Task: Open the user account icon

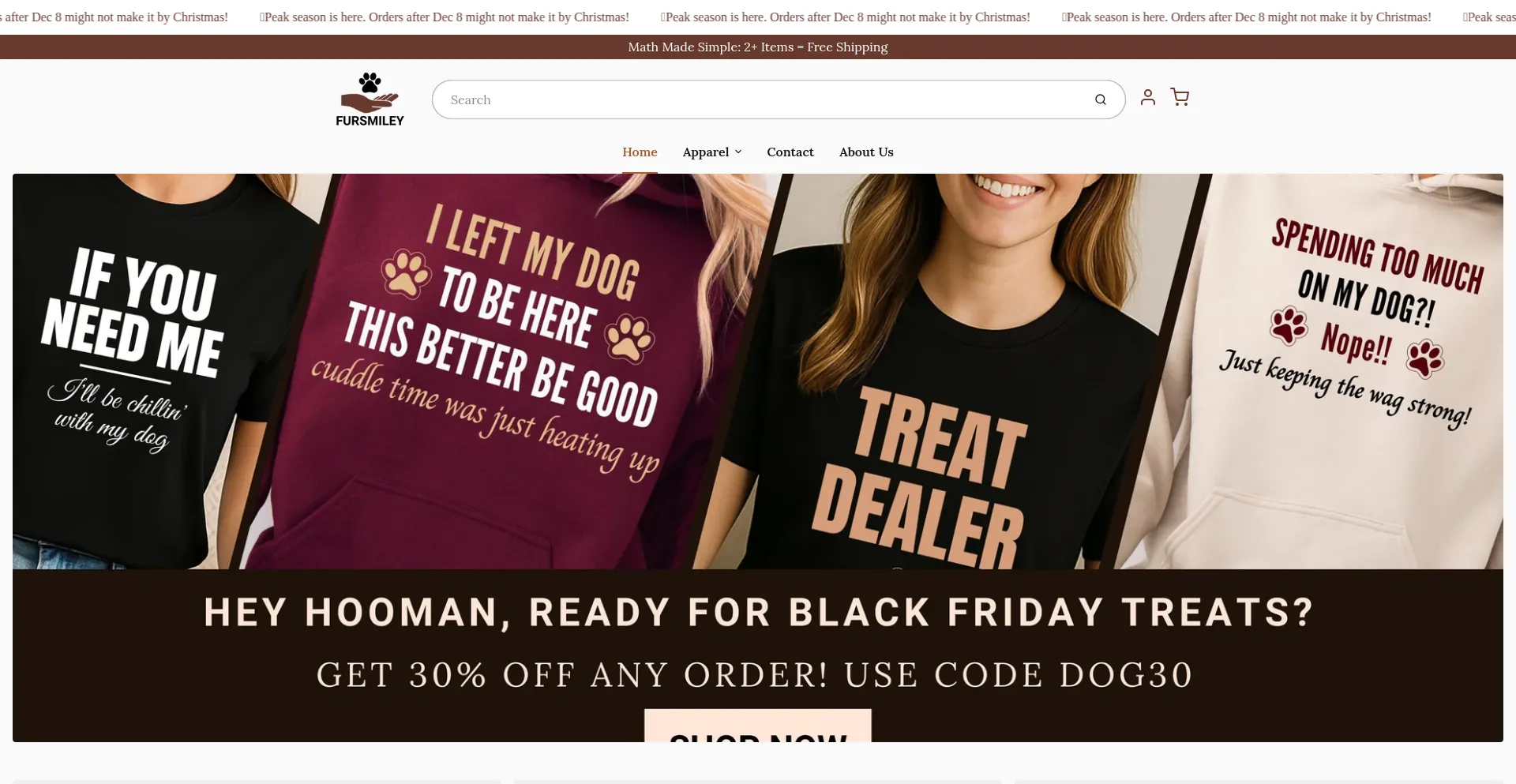Action: 1148,97
